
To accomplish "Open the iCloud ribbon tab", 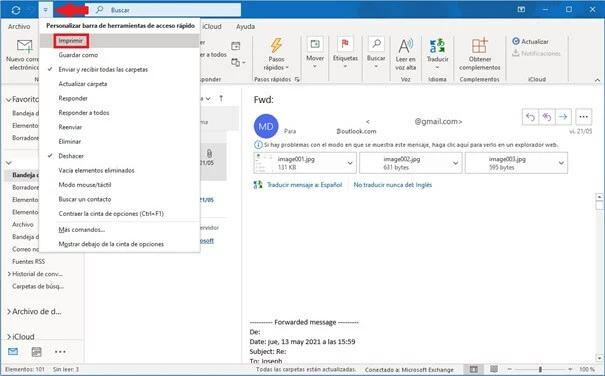I will coord(212,26).
